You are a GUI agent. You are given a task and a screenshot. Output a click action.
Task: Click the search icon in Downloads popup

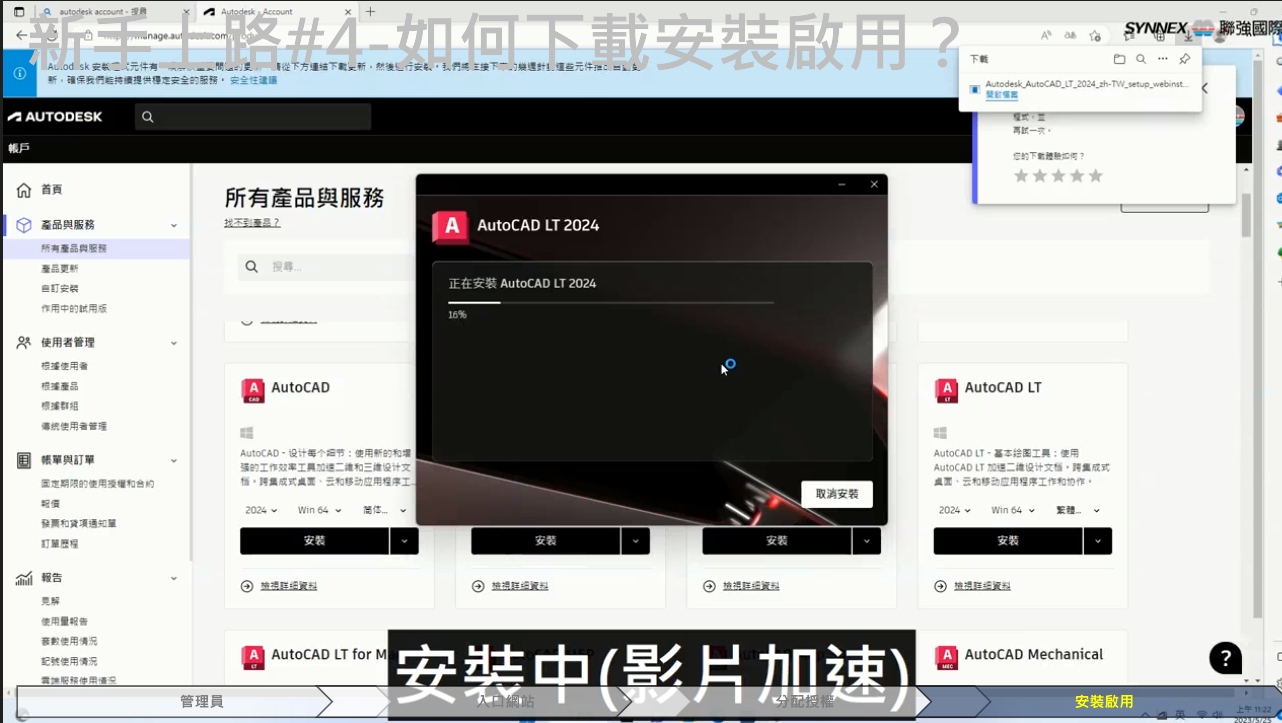click(1141, 59)
